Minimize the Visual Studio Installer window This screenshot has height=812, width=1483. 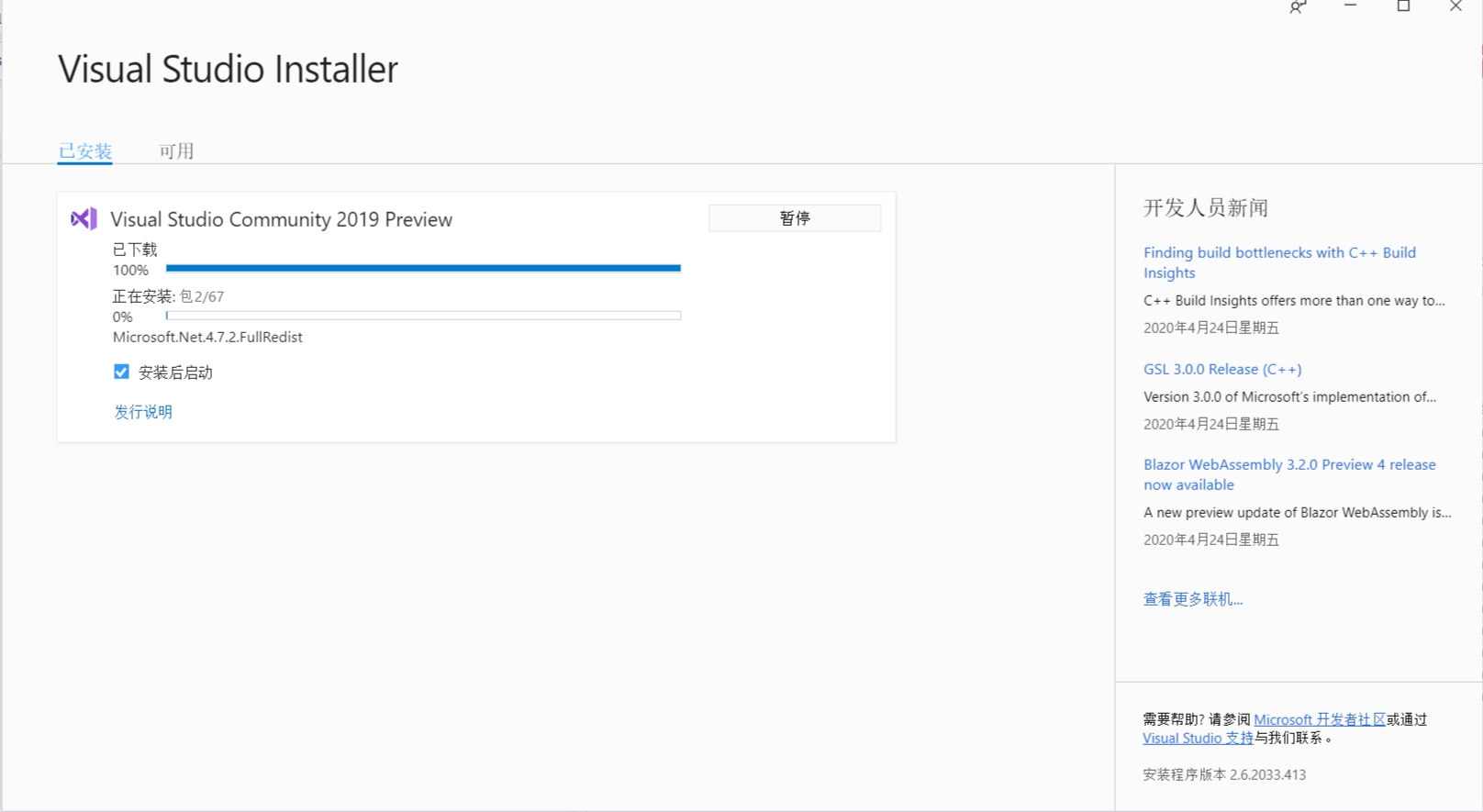point(1350,6)
